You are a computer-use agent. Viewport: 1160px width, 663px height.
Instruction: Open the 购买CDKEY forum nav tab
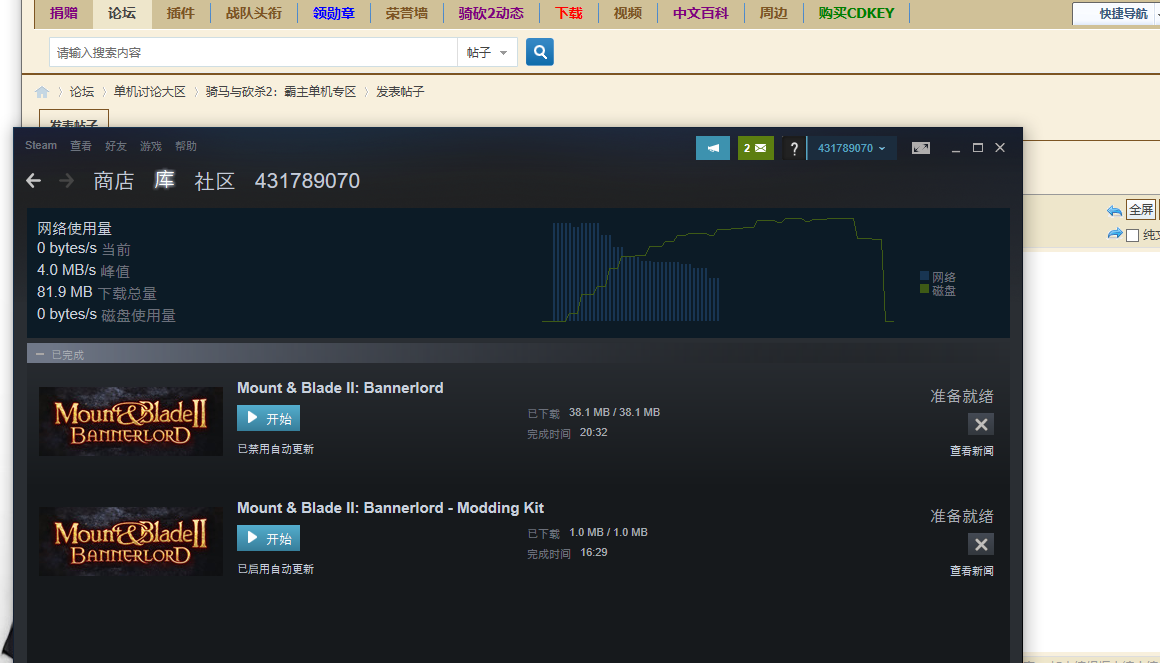[x=857, y=13]
